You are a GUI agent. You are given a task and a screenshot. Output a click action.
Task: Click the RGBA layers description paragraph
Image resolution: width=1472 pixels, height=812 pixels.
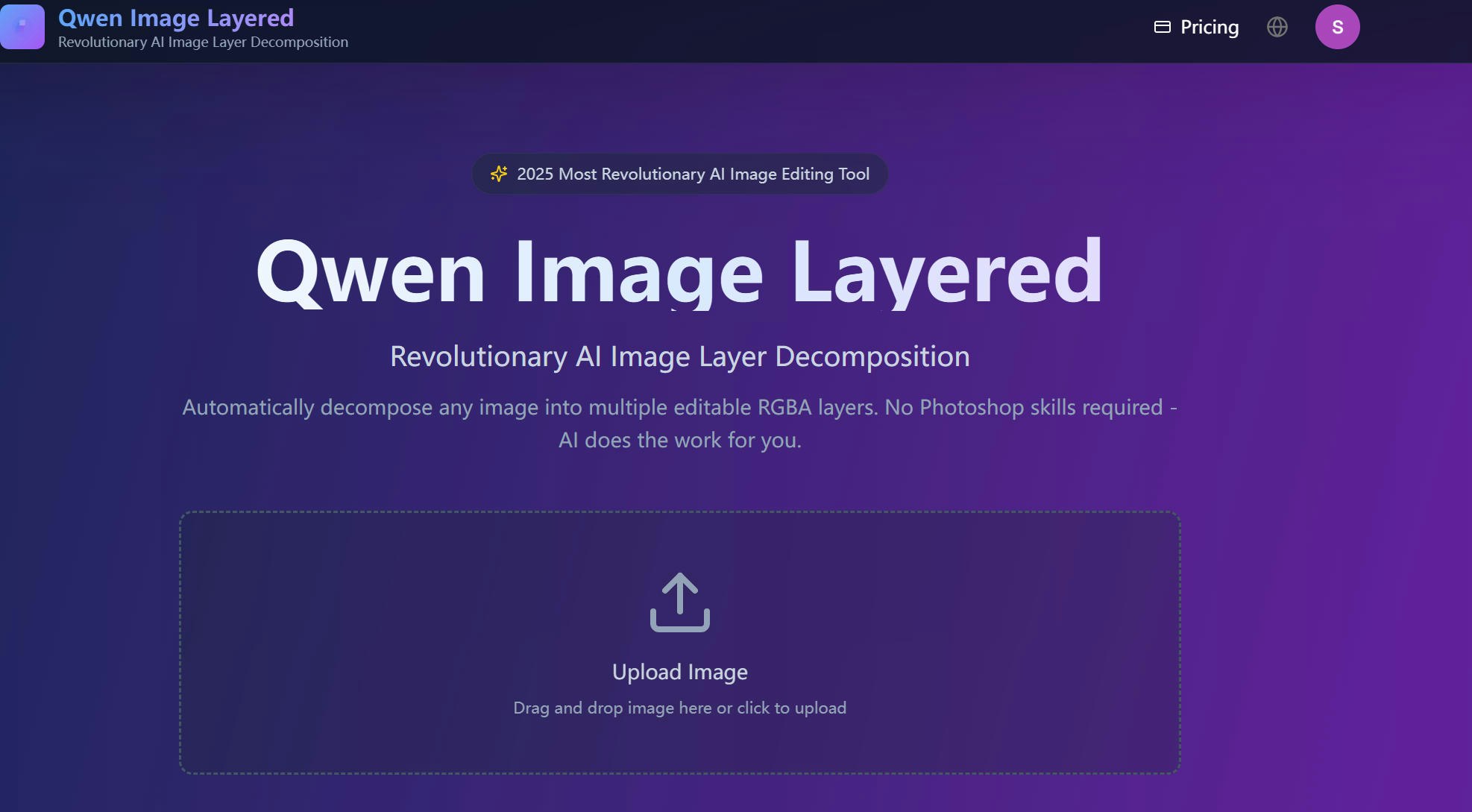[x=679, y=424]
